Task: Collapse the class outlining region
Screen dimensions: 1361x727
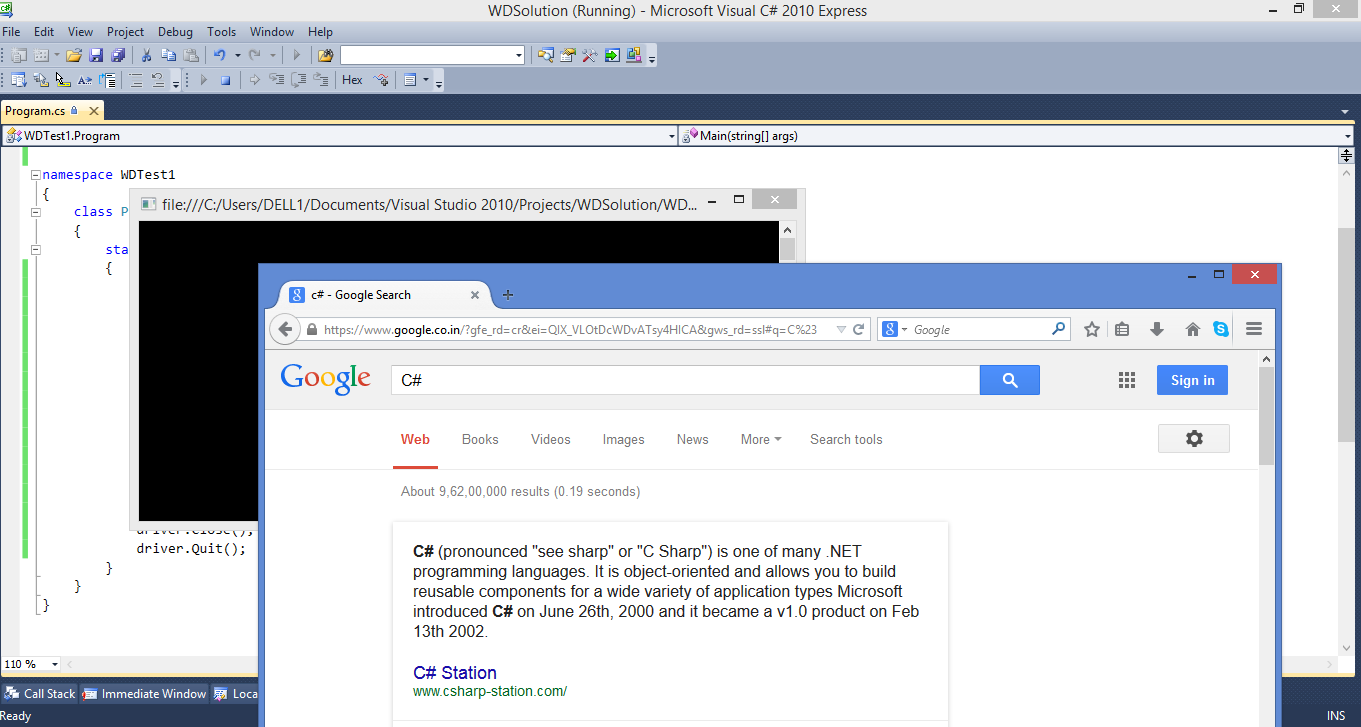Action: coord(35,212)
